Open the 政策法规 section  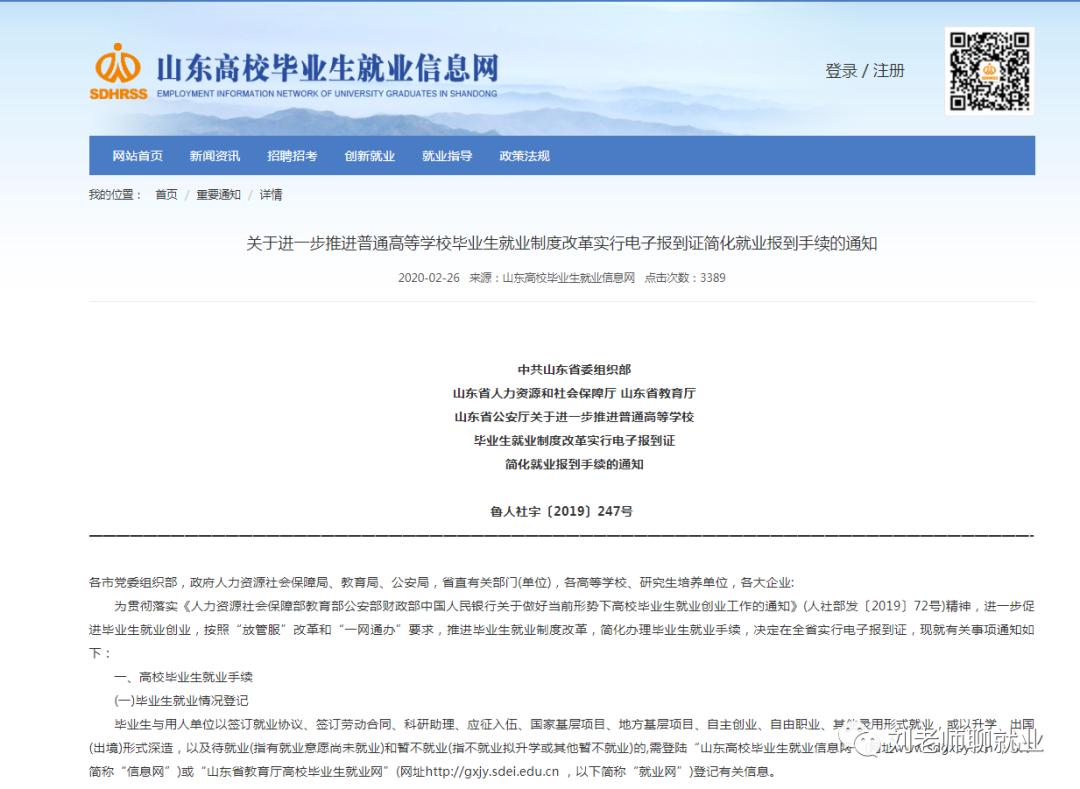522,155
